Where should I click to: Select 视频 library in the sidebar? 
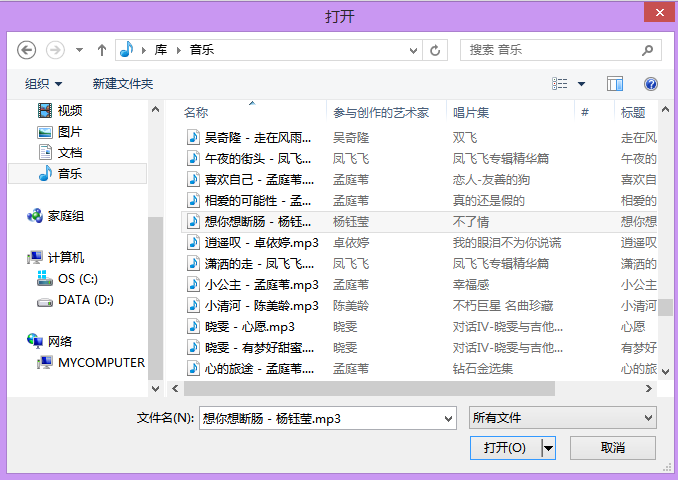click(61, 111)
